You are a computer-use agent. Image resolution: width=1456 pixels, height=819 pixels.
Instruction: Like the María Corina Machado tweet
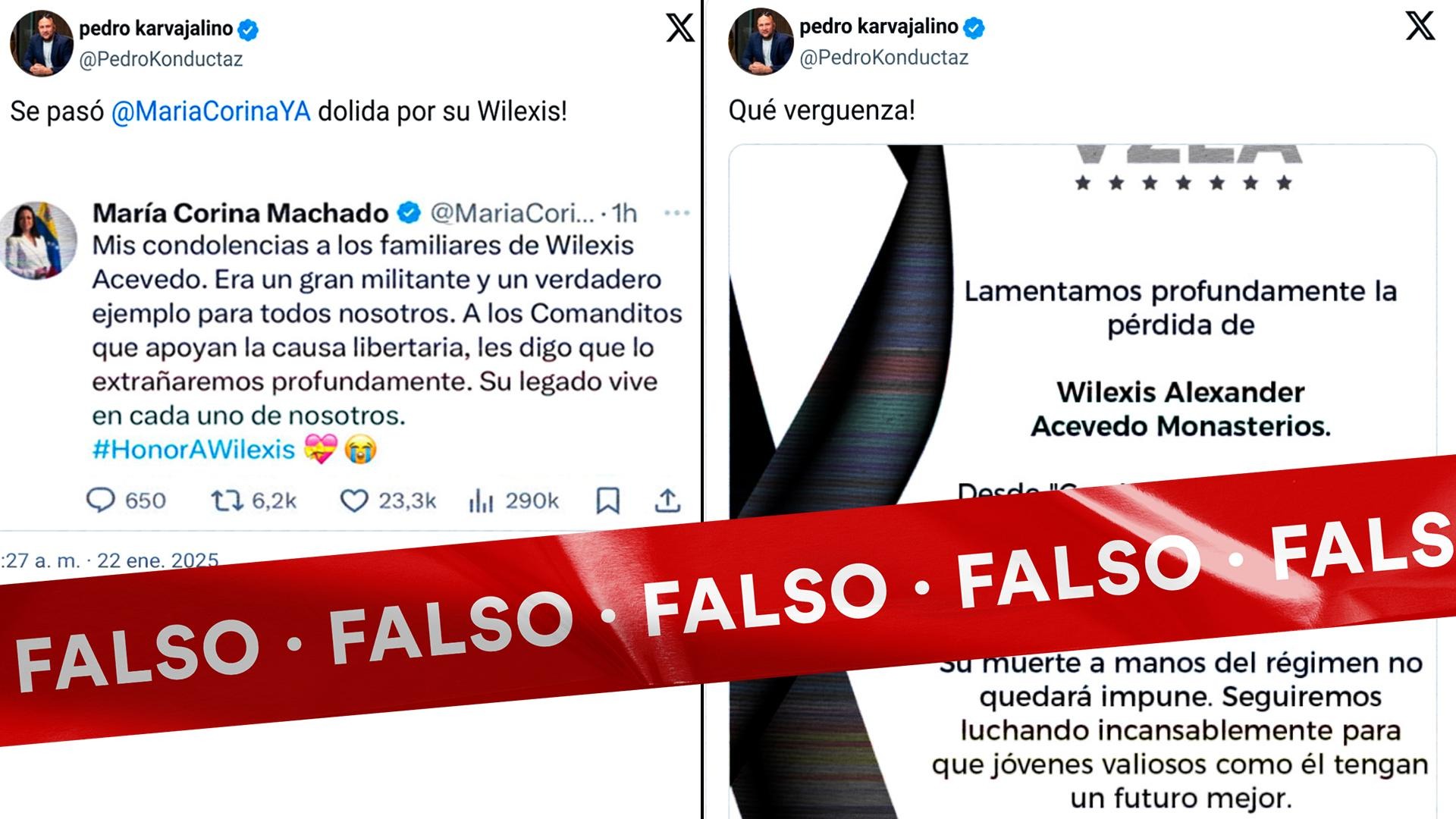(353, 500)
